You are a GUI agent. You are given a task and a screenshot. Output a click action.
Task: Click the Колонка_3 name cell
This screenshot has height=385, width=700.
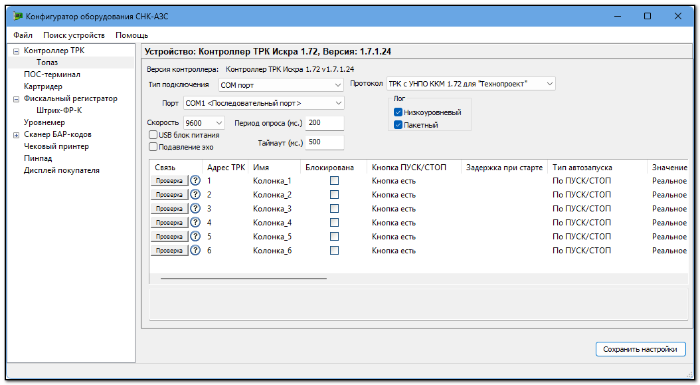[x=272, y=209]
